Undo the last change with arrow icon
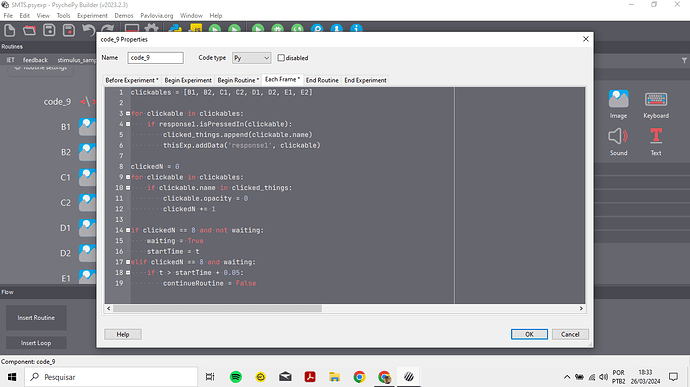 (x=88, y=30)
